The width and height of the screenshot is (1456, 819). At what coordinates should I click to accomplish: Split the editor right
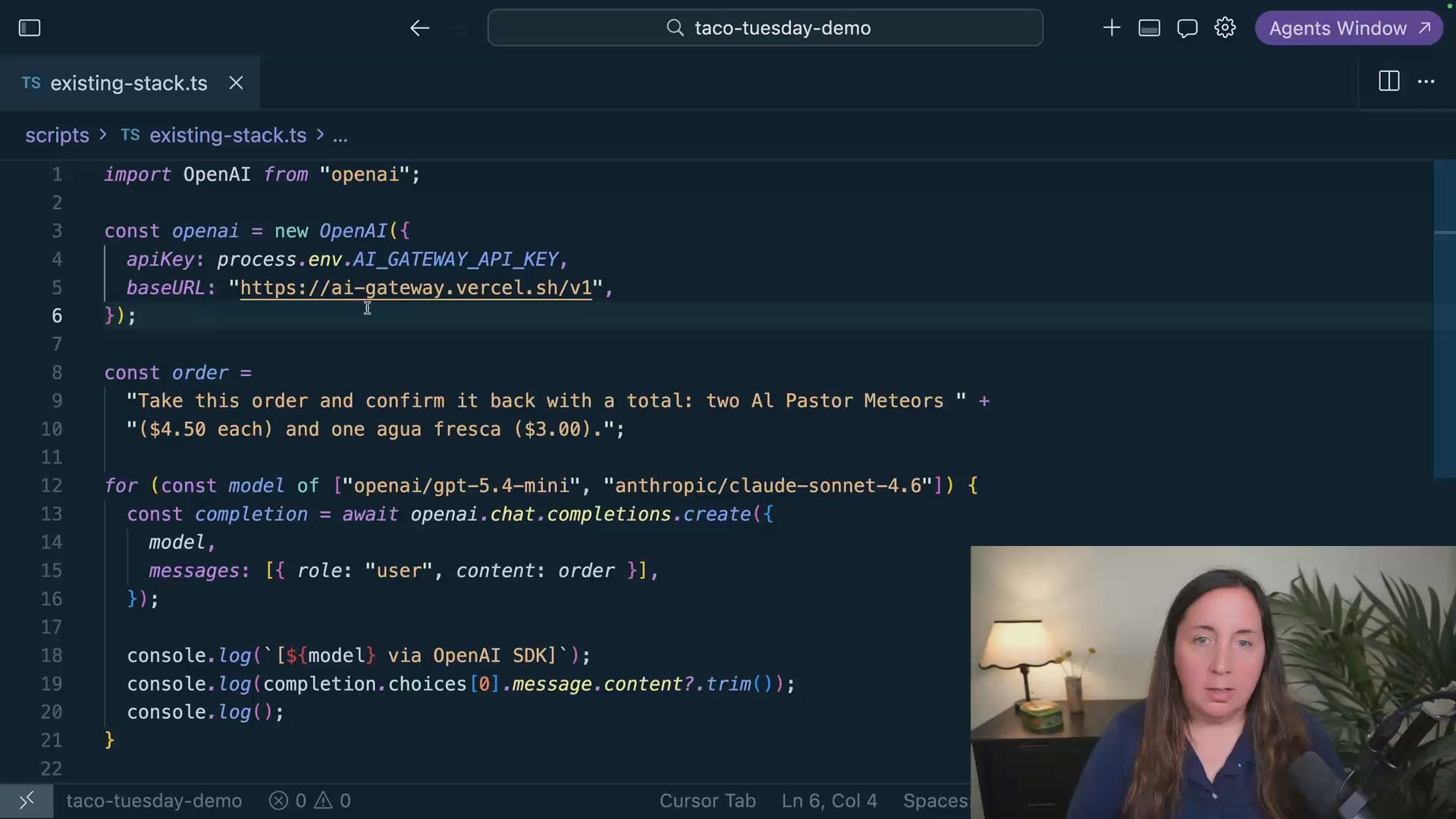click(x=1389, y=81)
